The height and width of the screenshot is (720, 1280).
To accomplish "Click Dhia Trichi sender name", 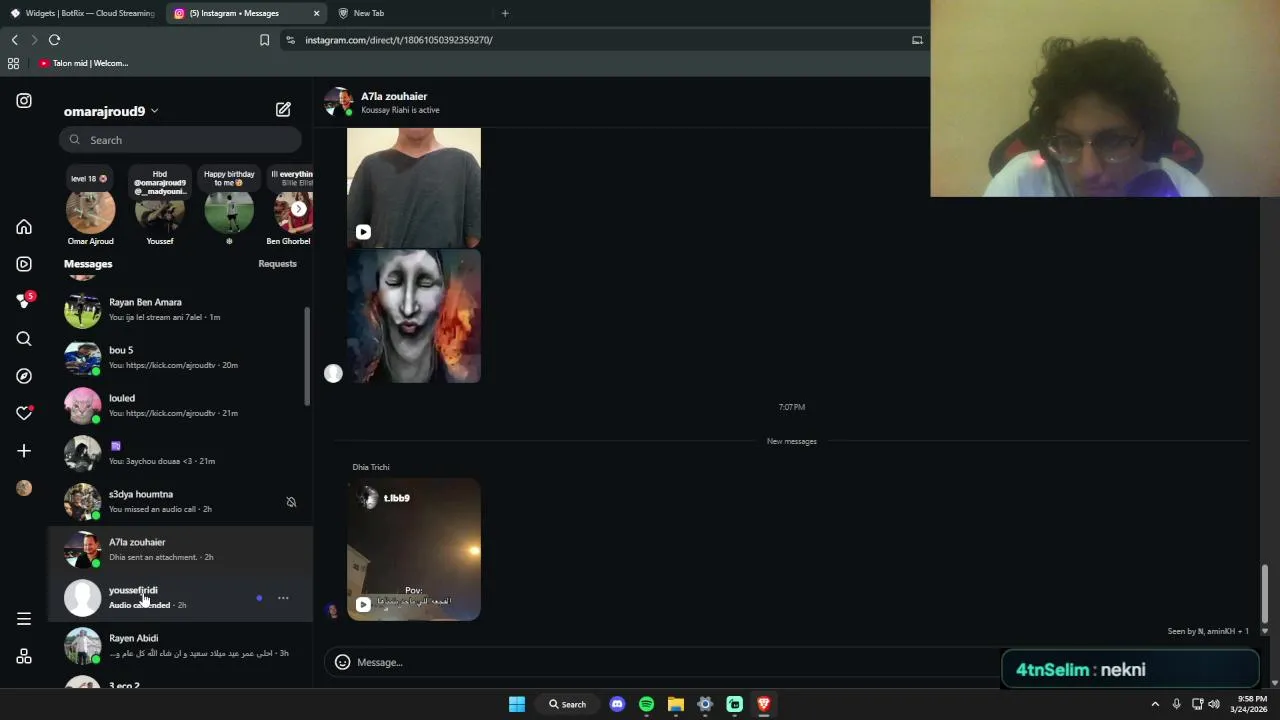I will click(x=371, y=467).
